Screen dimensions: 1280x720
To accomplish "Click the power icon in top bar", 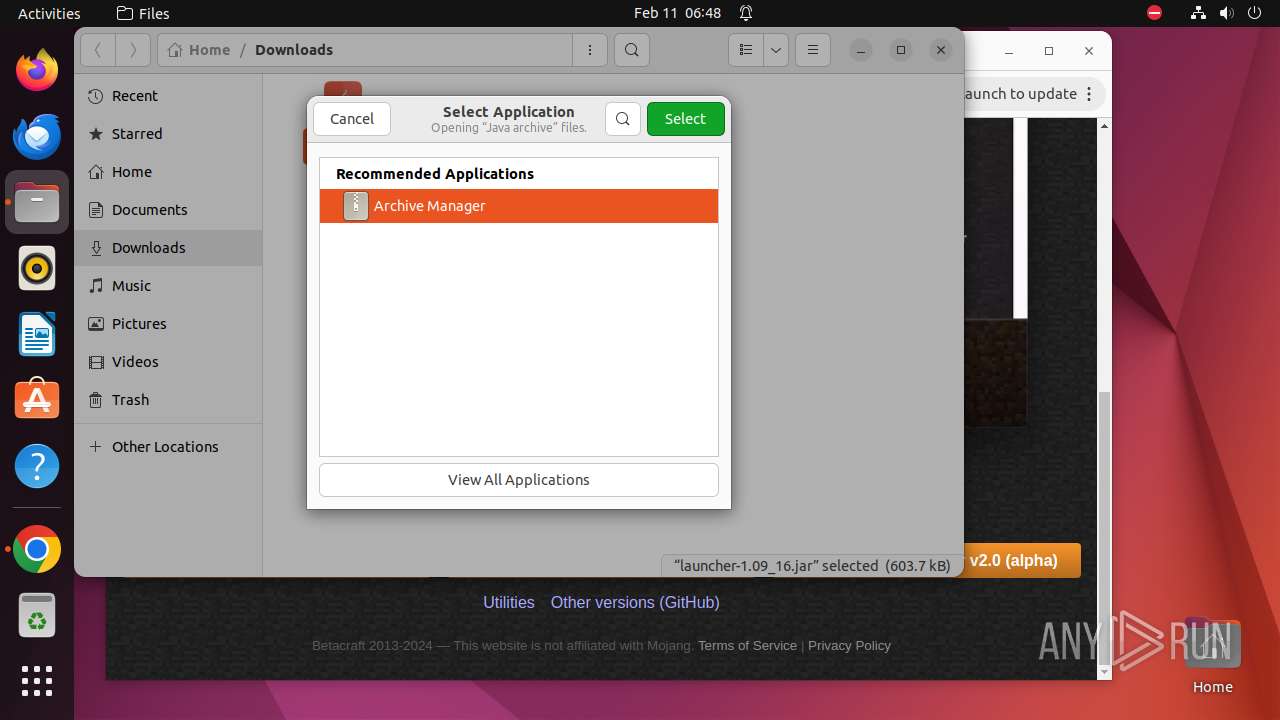I will pos(1254,13).
